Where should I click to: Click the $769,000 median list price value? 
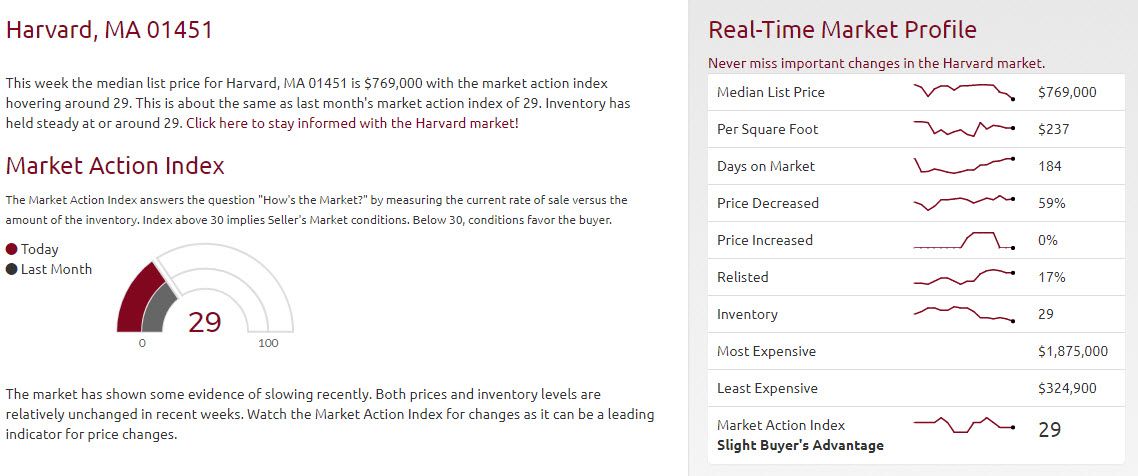1068,92
